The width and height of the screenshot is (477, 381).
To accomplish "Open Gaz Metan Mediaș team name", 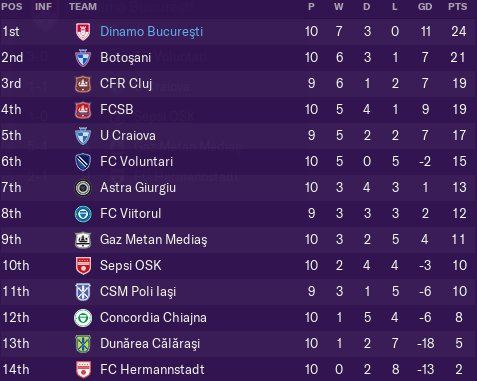I will point(154,240).
